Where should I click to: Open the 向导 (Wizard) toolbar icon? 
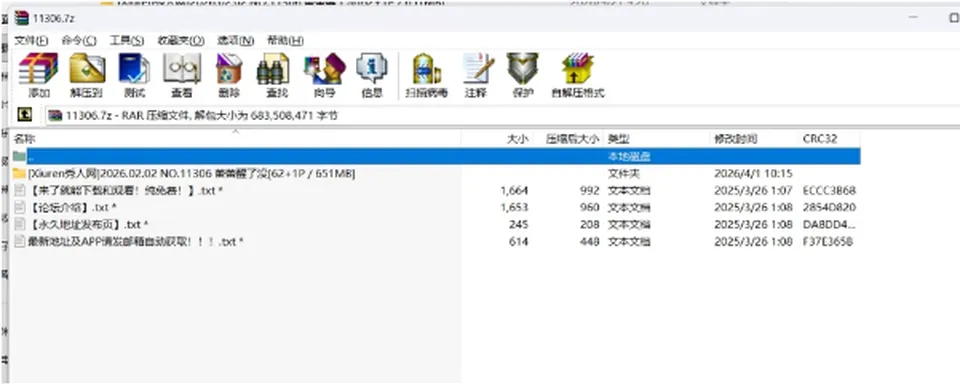(324, 69)
